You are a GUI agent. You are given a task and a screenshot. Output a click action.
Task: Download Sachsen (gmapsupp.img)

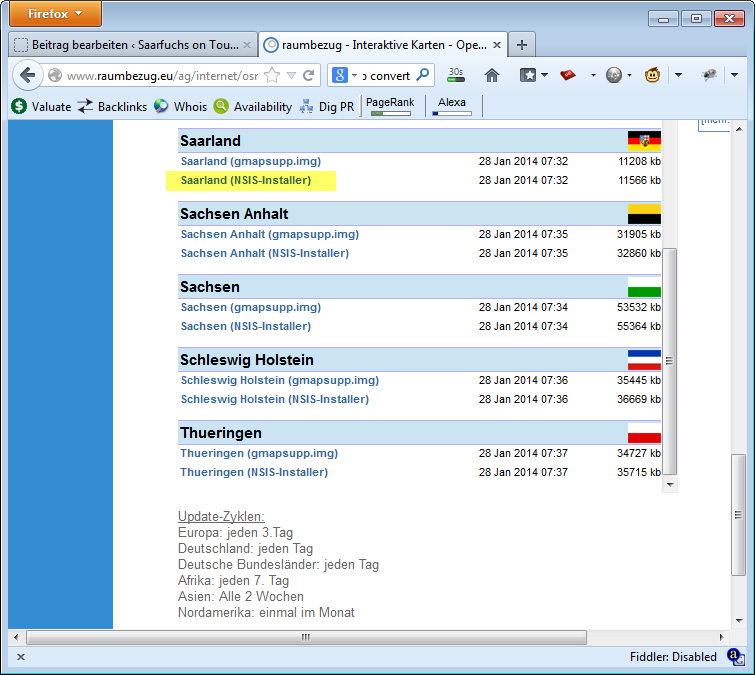[x=251, y=307]
